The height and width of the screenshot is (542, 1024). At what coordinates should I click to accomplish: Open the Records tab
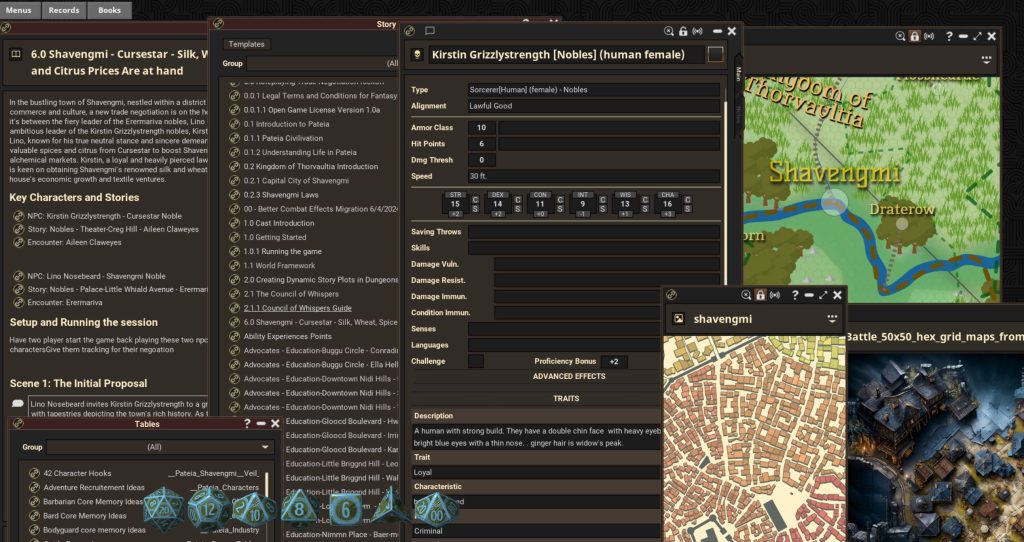pyautogui.click(x=64, y=10)
